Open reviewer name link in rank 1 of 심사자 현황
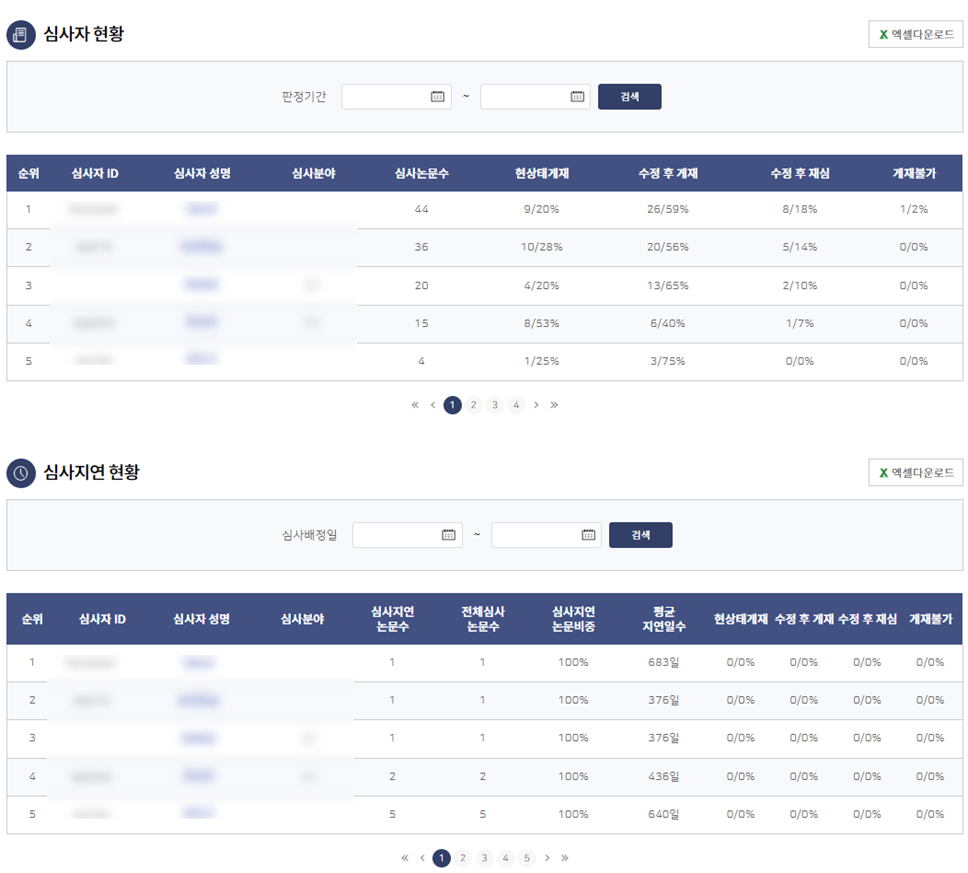Viewport: 968px width, 873px height. [201, 210]
